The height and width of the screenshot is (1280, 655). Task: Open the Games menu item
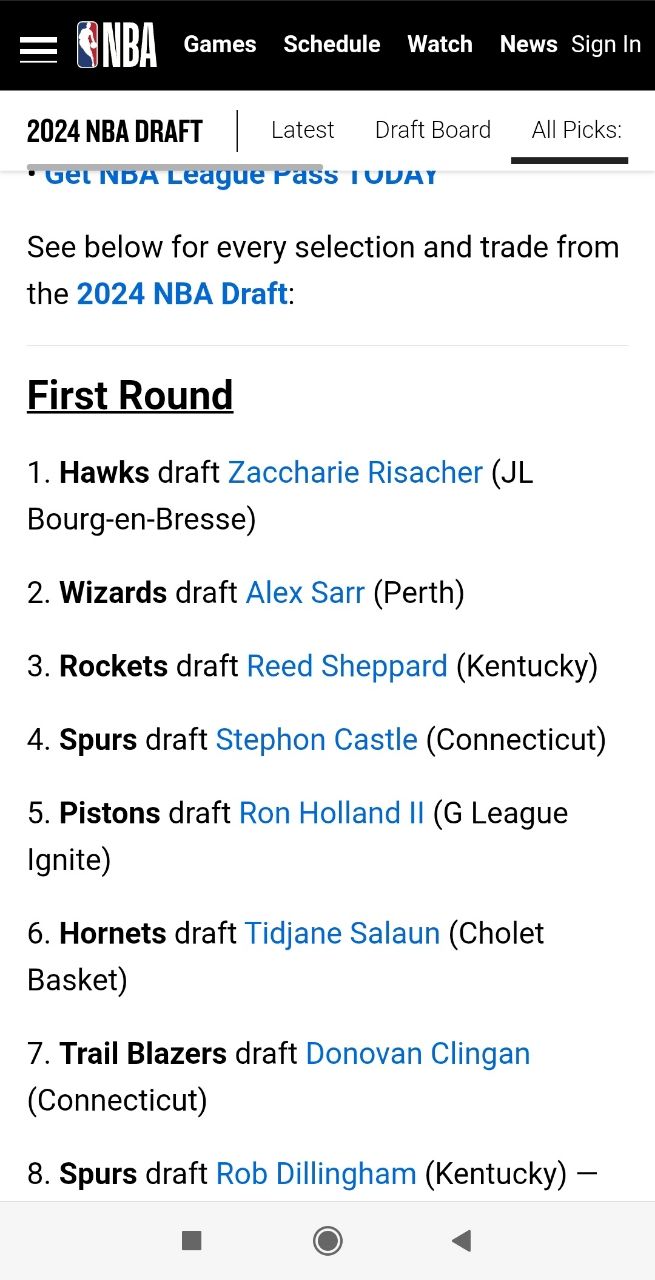pos(220,45)
